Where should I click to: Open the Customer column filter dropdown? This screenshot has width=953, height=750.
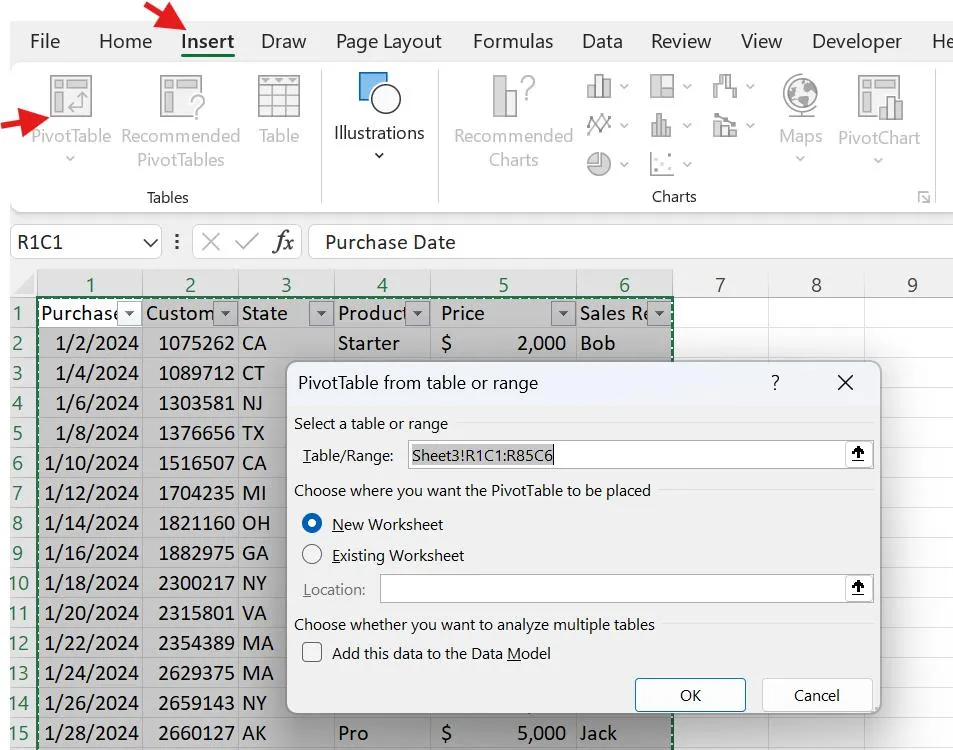[x=225, y=314]
